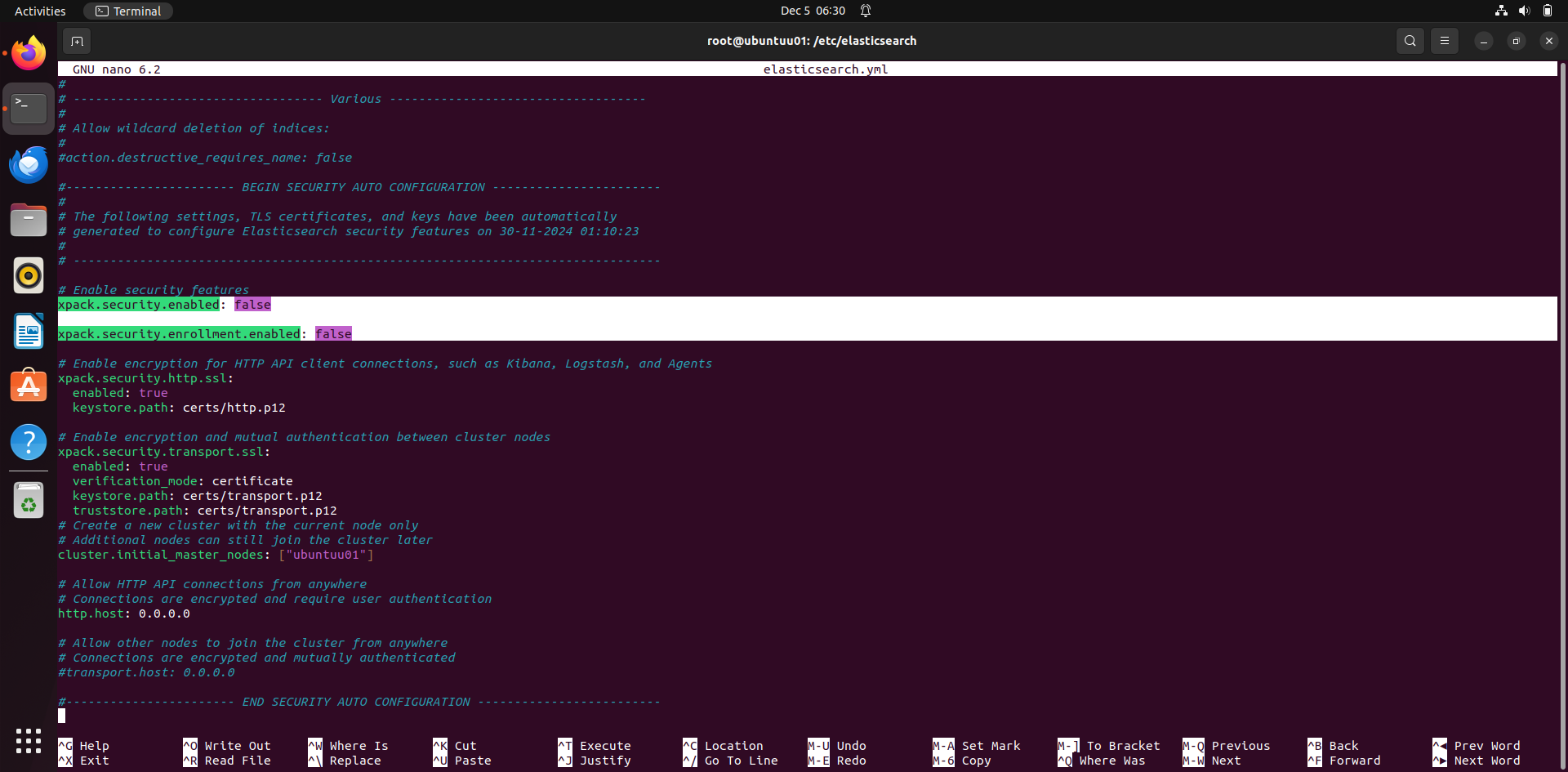This screenshot has width=1568, height=772.
Task: Open the Trash in the dock
Action: [x=29, y=500]
